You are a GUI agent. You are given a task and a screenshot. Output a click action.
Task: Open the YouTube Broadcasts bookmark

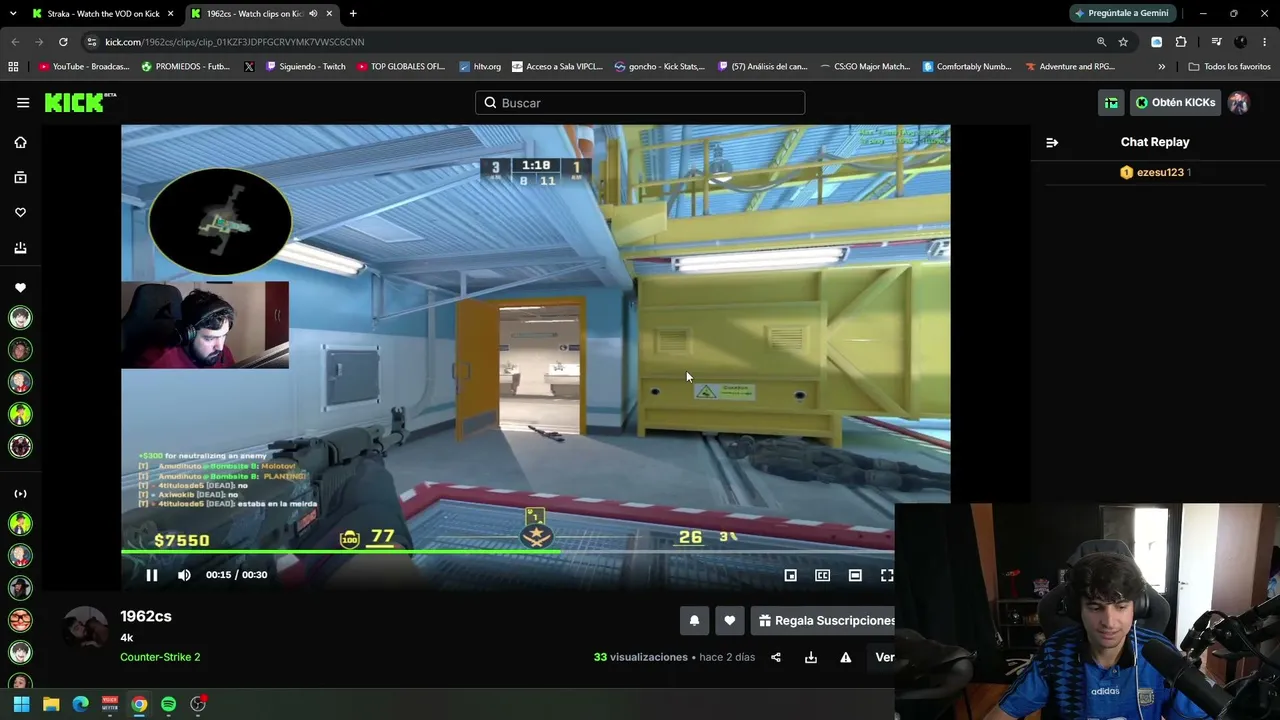[x=84, y=67]
